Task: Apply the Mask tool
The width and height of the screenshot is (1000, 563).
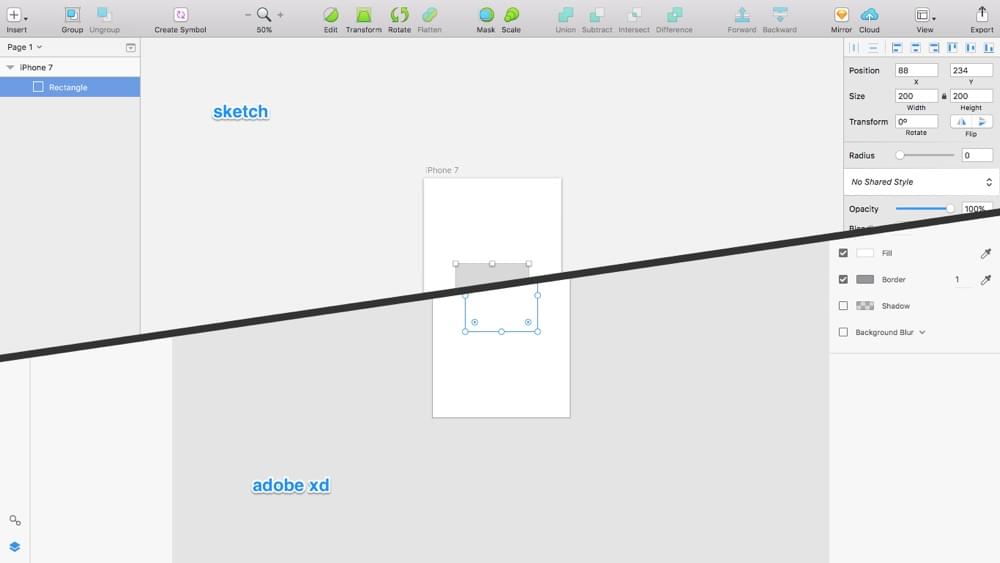Action: 486,15
